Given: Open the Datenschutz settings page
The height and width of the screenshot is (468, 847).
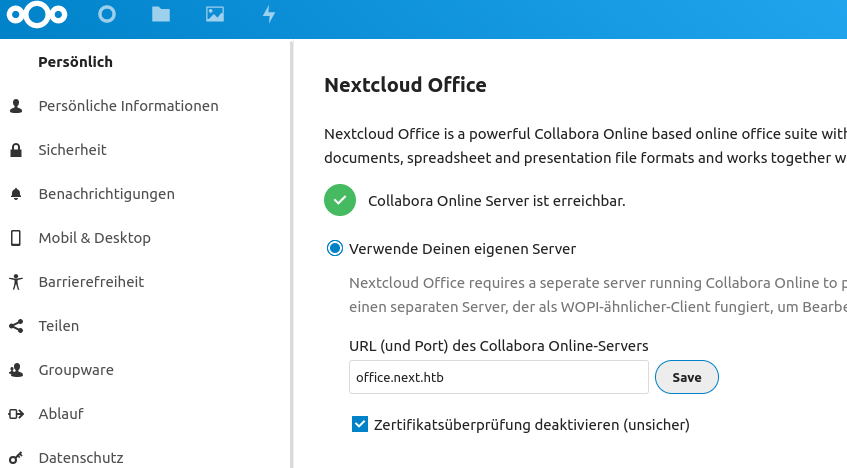Looking at the screenshot, I should pyautogui.click(x=80, y=458).
